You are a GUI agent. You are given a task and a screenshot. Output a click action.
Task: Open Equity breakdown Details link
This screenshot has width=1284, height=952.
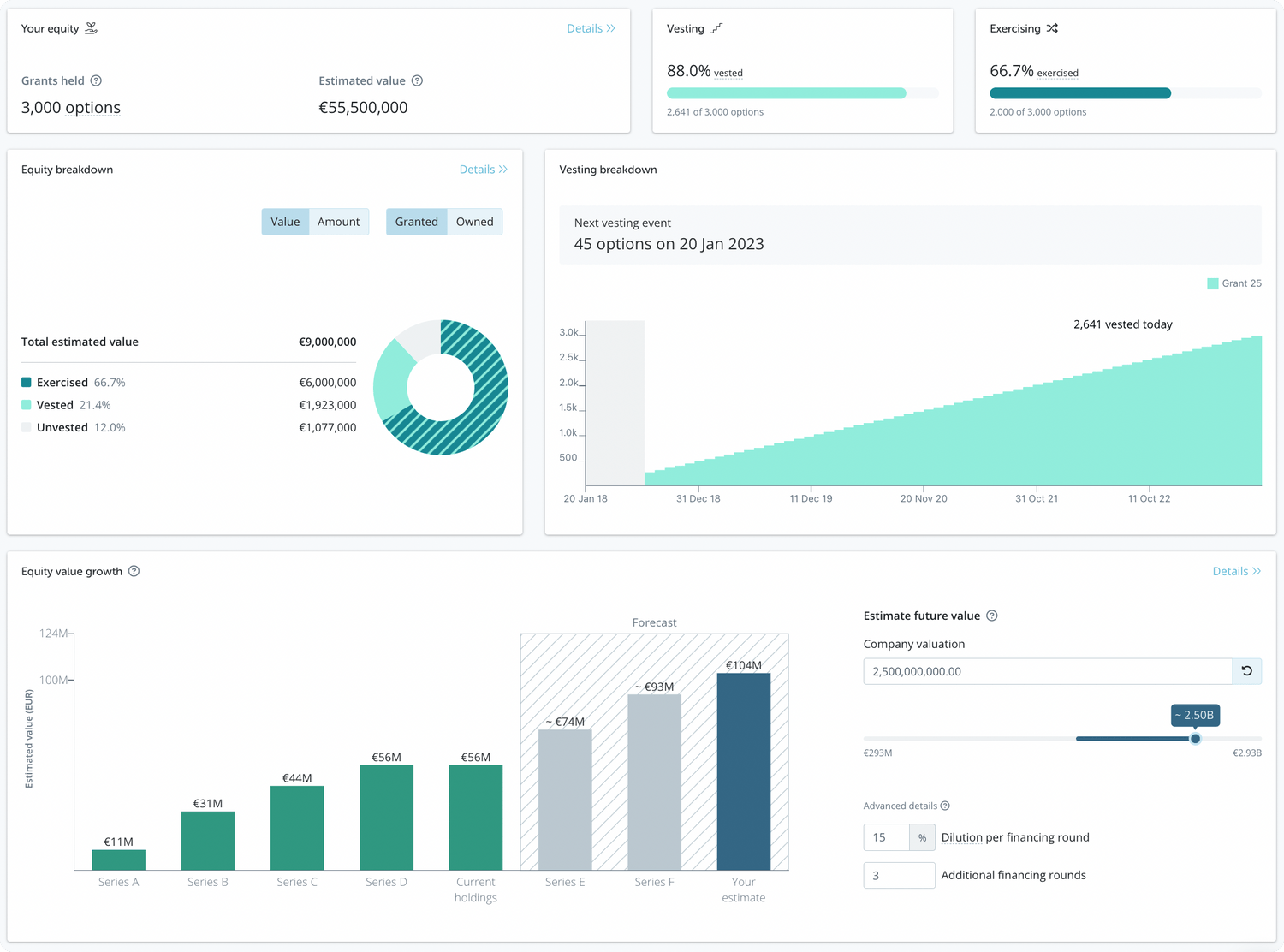[483, 170]
